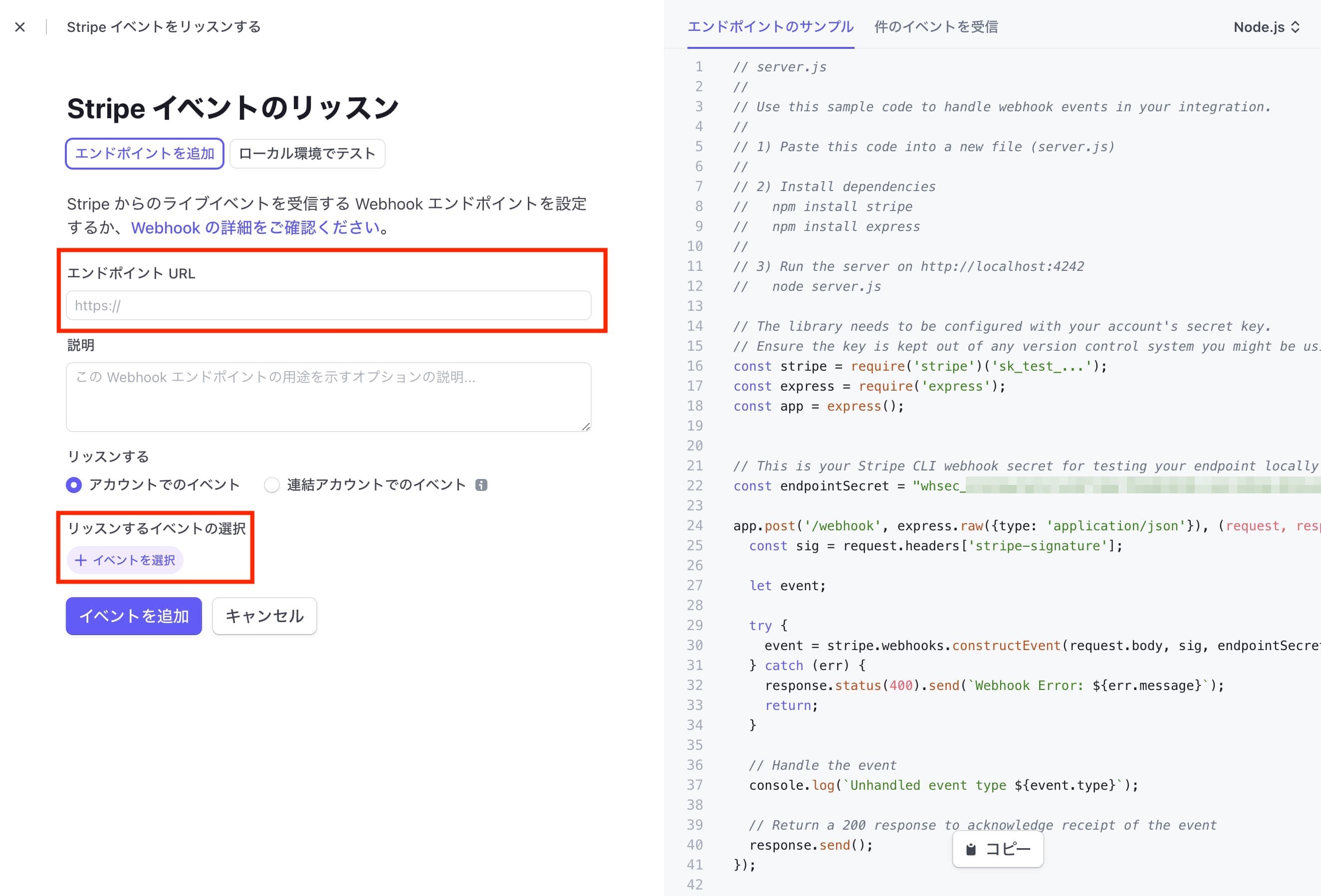Screen dimensions: 1321x896
Task: Click the 説明 description text area
Action: pos(329,397)
